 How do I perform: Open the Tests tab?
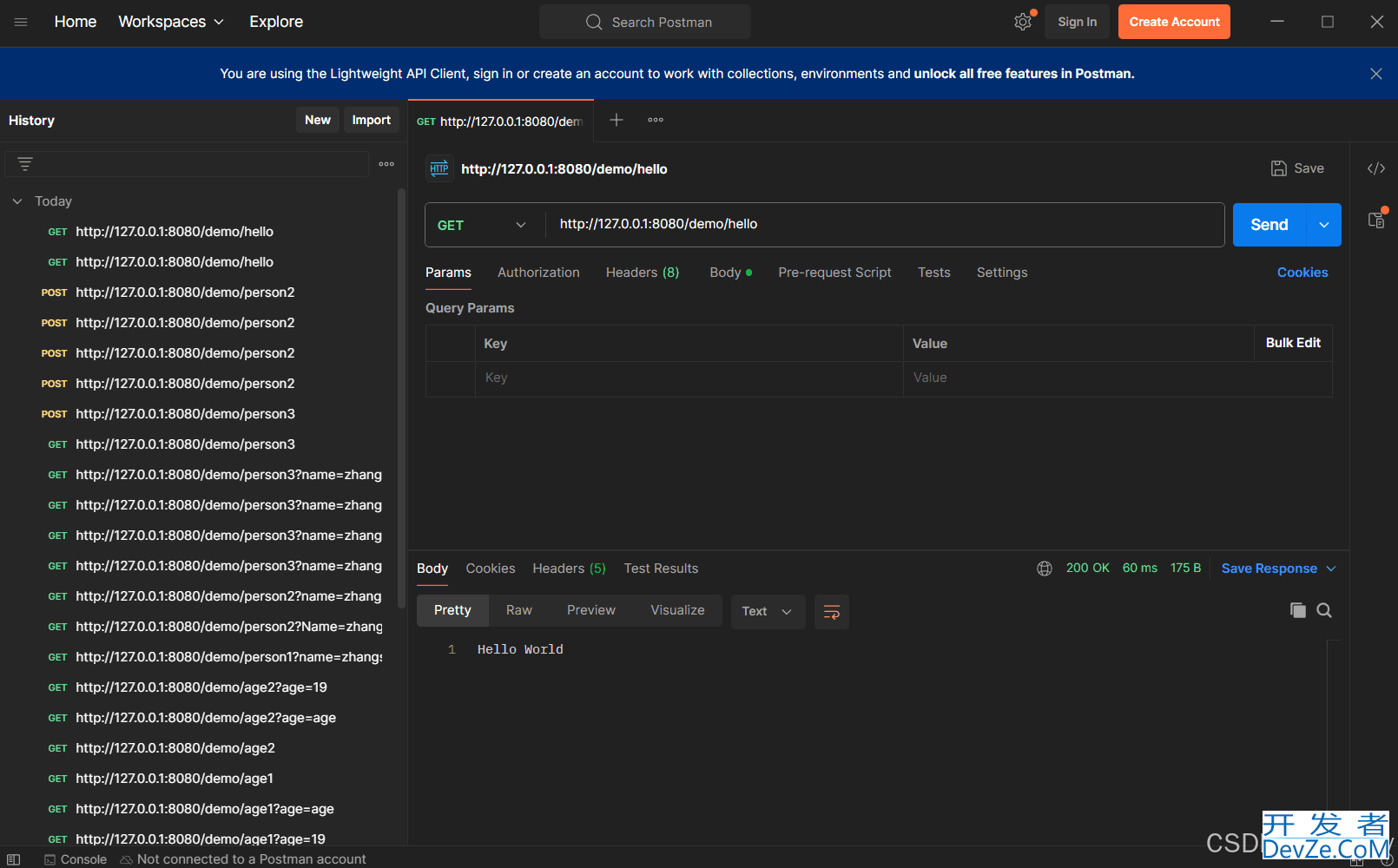[934, 273]
